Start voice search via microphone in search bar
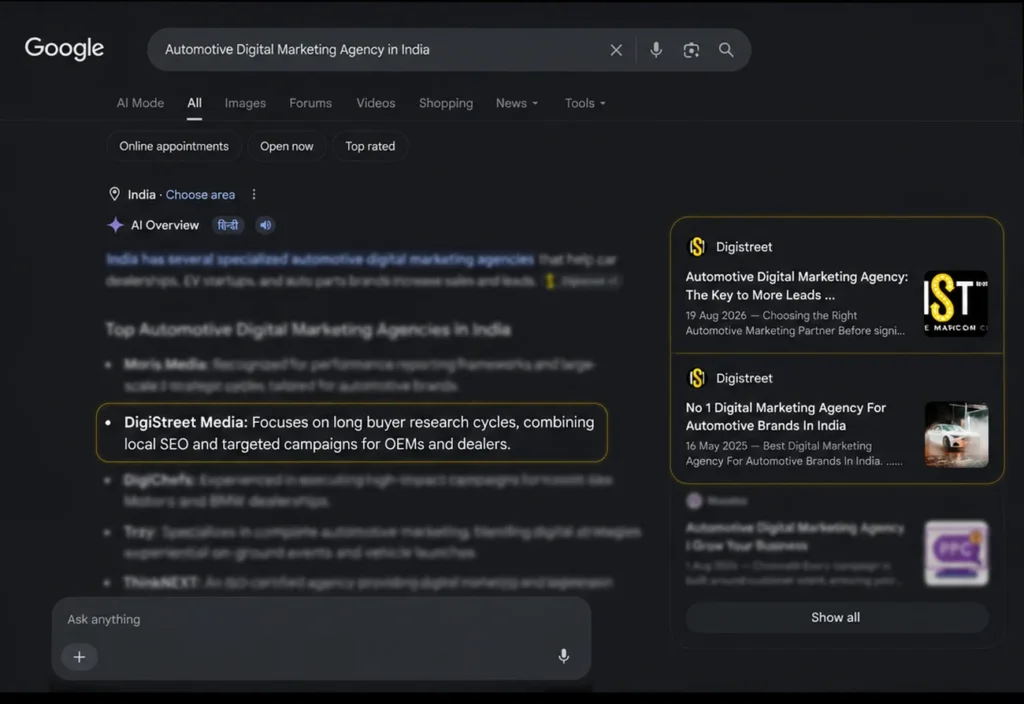Viewport: 1024px width, 704px height. point(656,50)
